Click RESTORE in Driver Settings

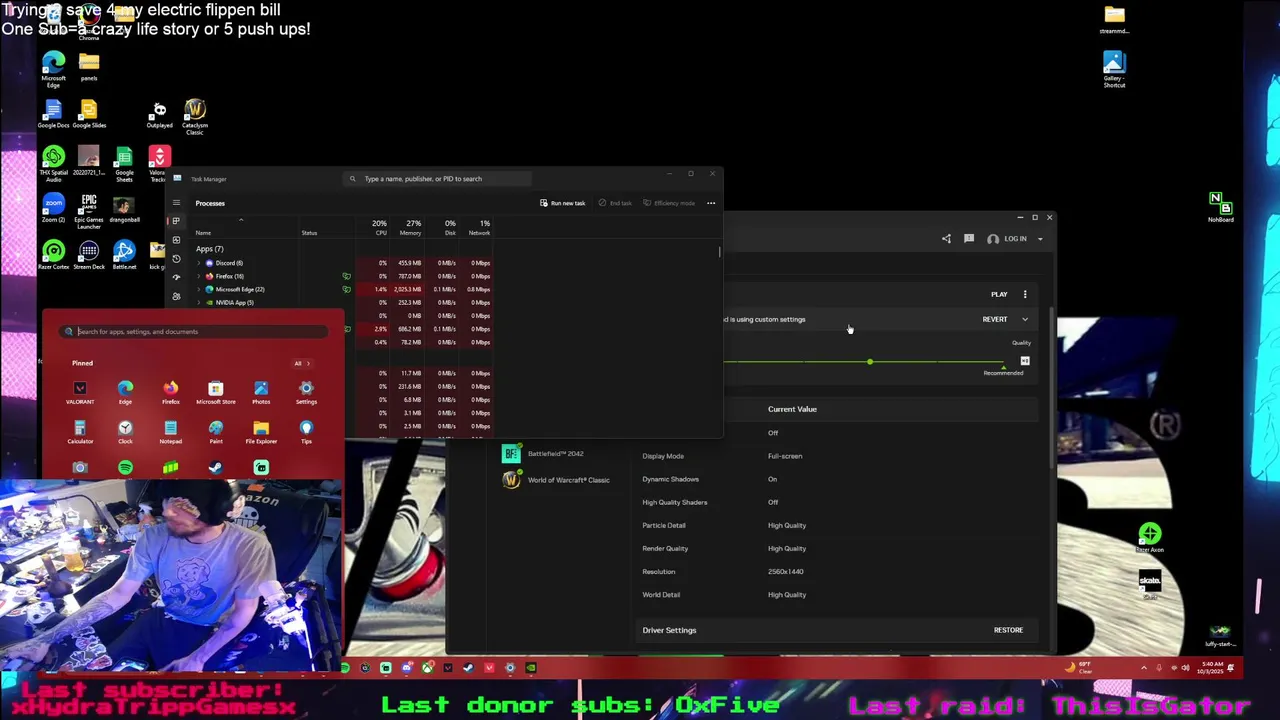click(x=1008, y=630)
